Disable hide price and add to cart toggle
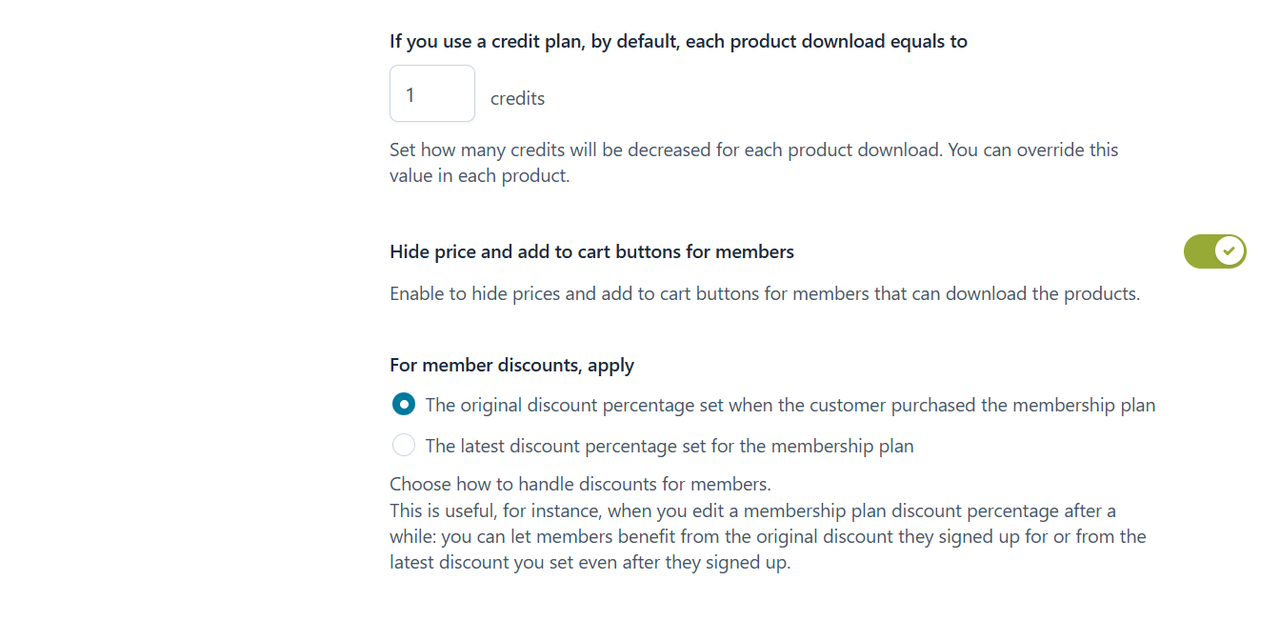The width and height of the screenshot is (1280, 620). pyautogui.click(x=1214, y=252)
